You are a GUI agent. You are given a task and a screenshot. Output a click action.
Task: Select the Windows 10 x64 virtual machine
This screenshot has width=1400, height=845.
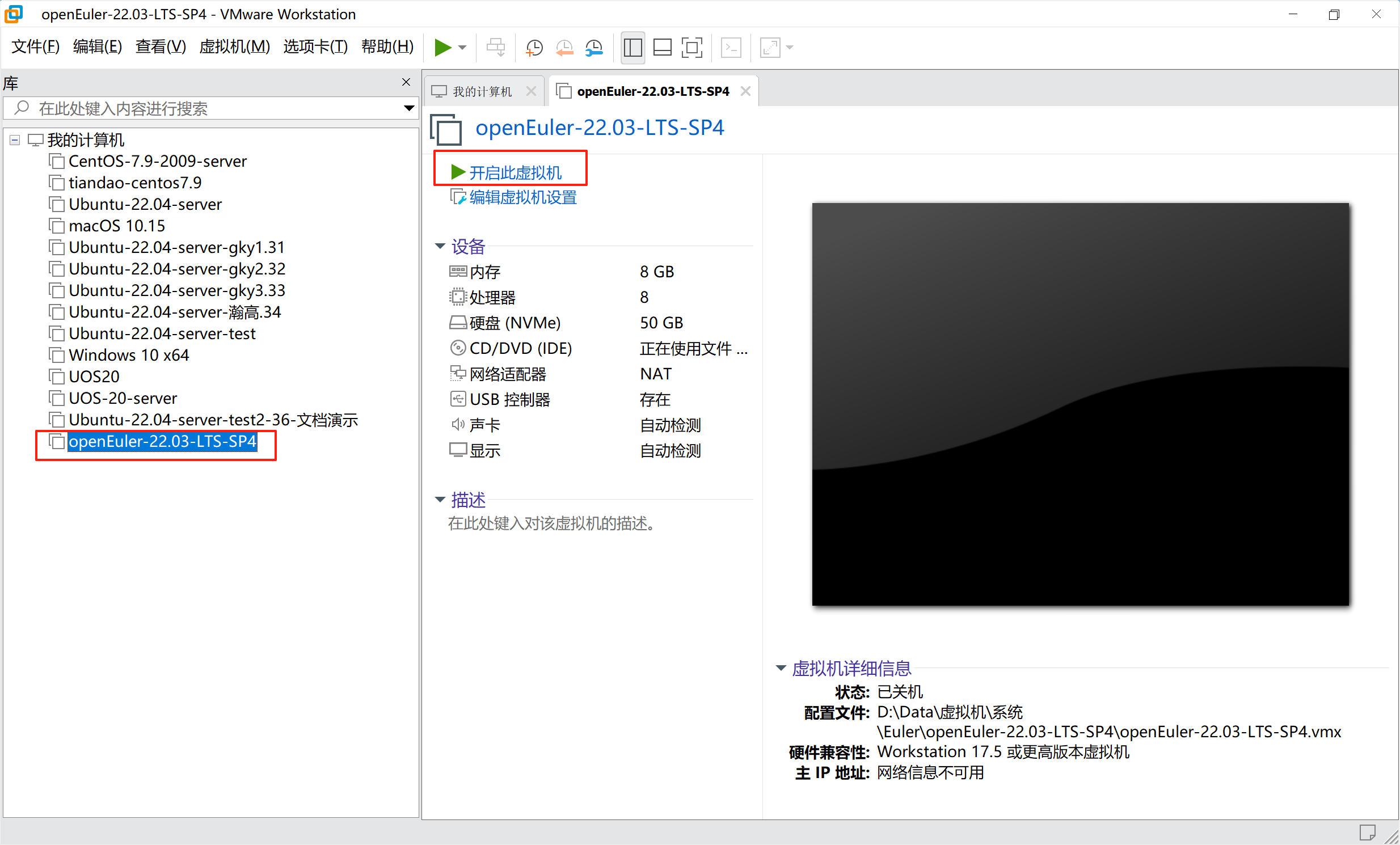coord(128,355)
